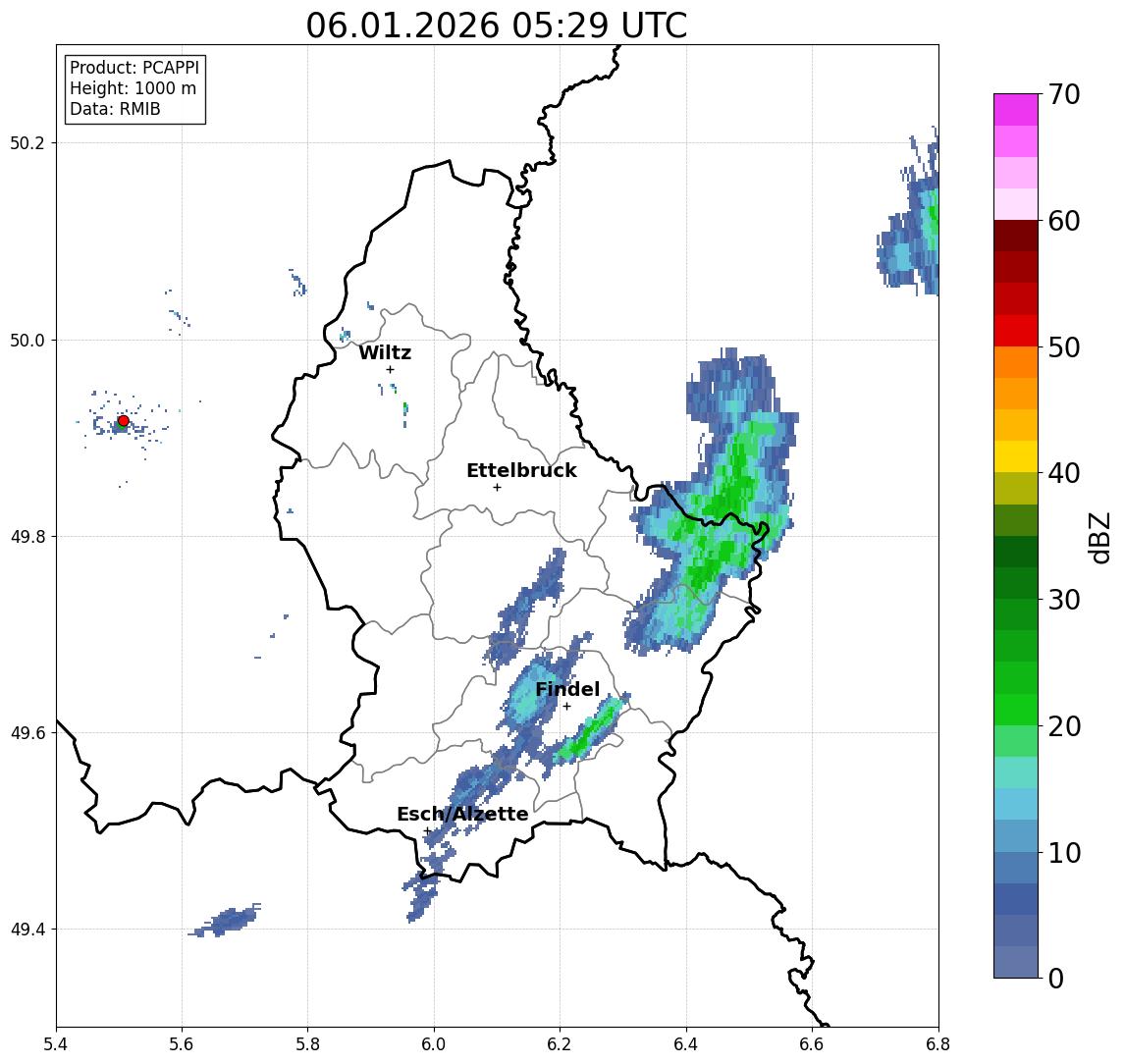Image resolution: width=1124 pixels, height=1064 pixels.
Task: Click the red dot marker on the map
Action: [124, 421]
